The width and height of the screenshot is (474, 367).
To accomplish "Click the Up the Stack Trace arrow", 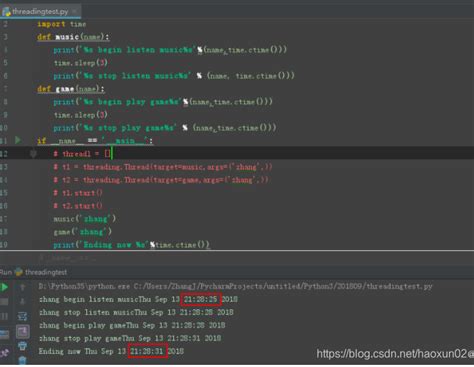I will click(x=23, y=287).
